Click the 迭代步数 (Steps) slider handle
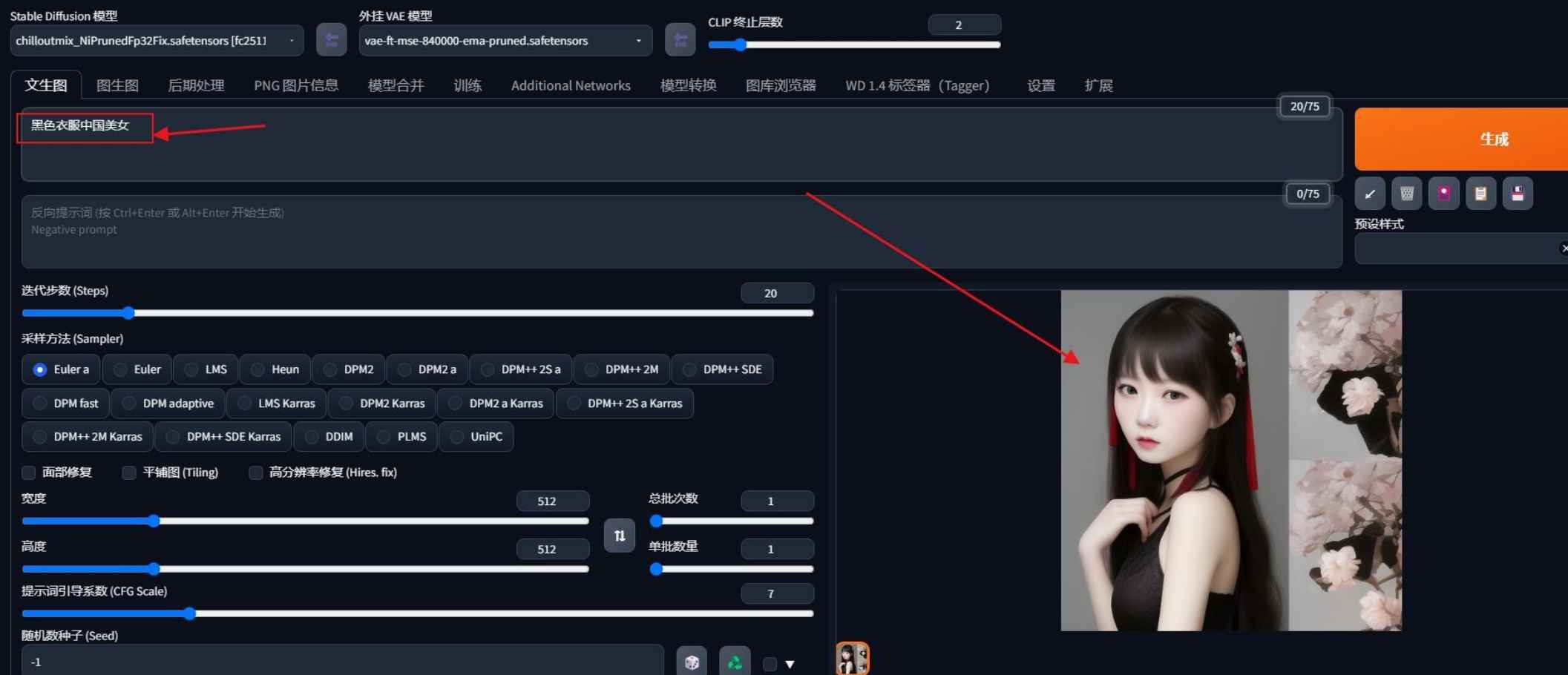Image resolution: width=1568 pixels, height=675 pixels. [128, 313]
